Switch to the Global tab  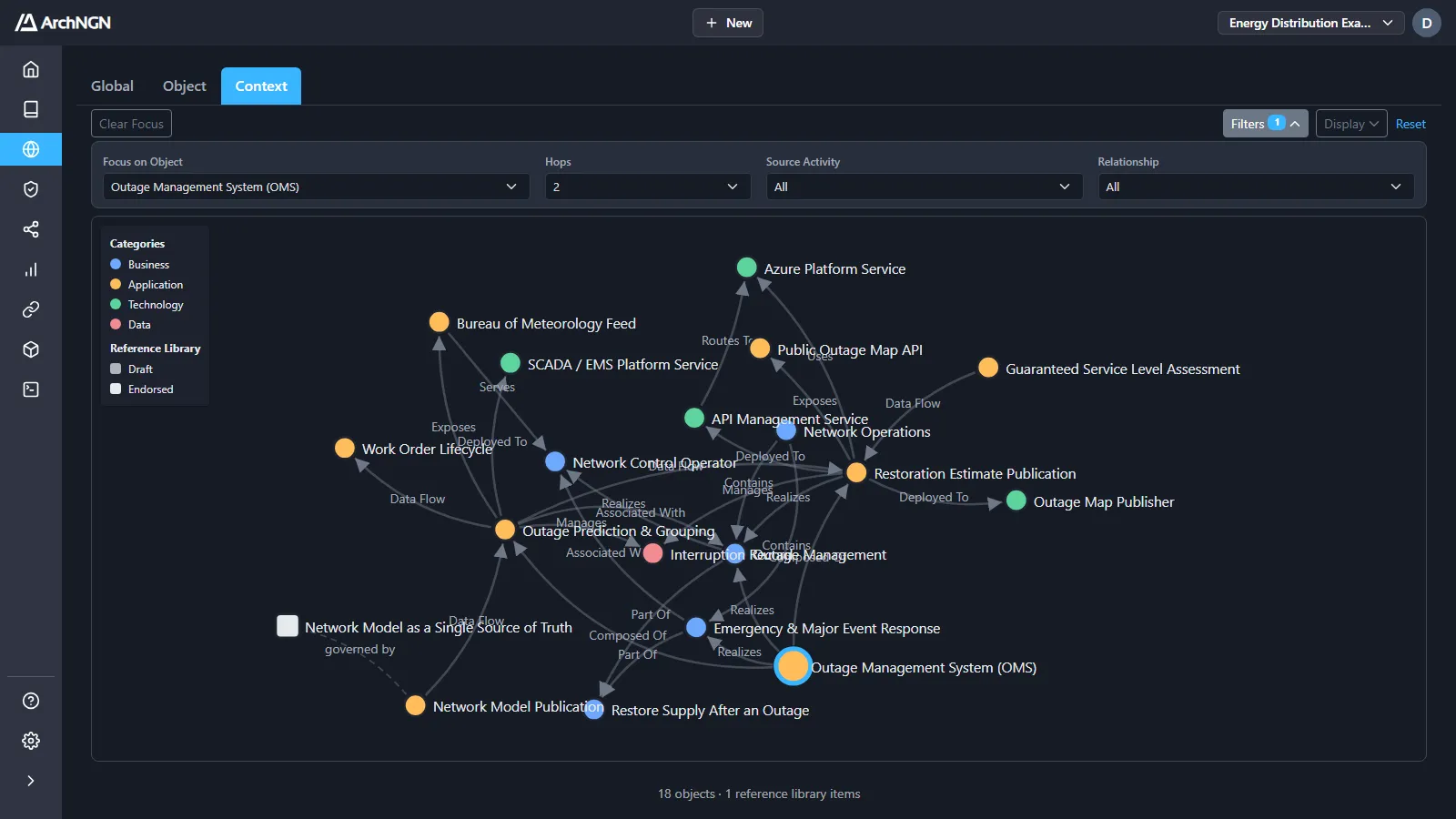click(x=112, y=86)
